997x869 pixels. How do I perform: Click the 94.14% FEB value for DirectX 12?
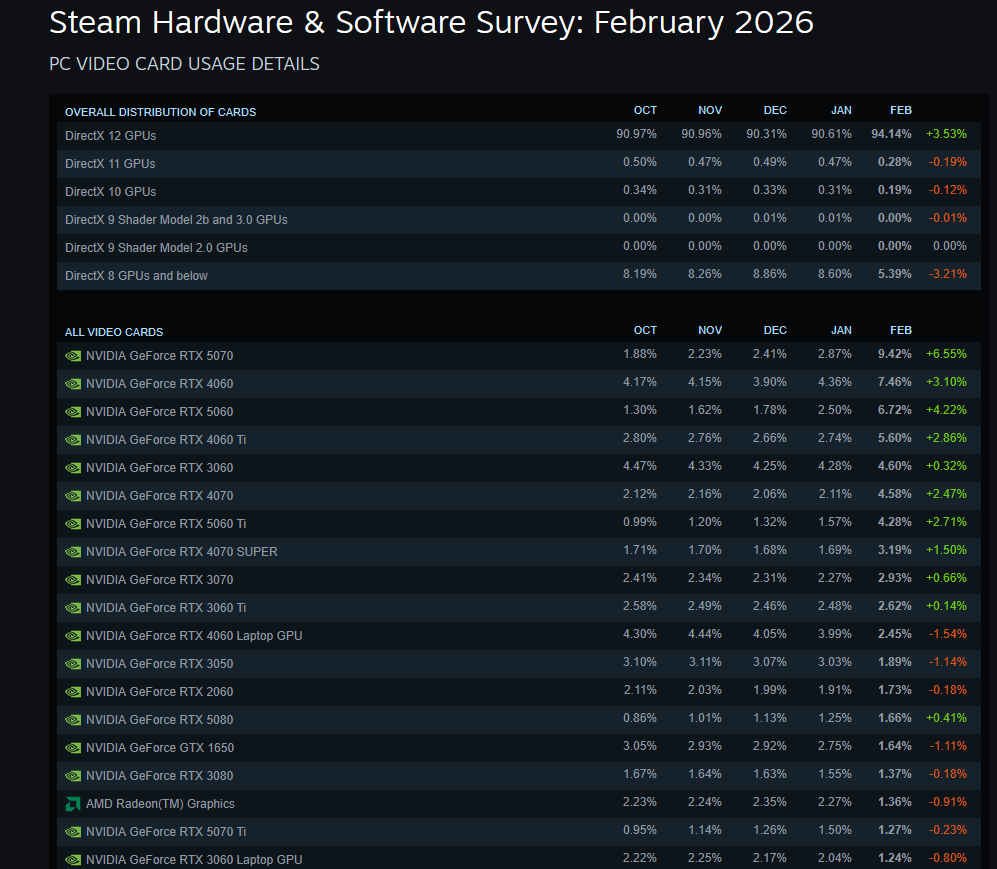pos(891,134)
